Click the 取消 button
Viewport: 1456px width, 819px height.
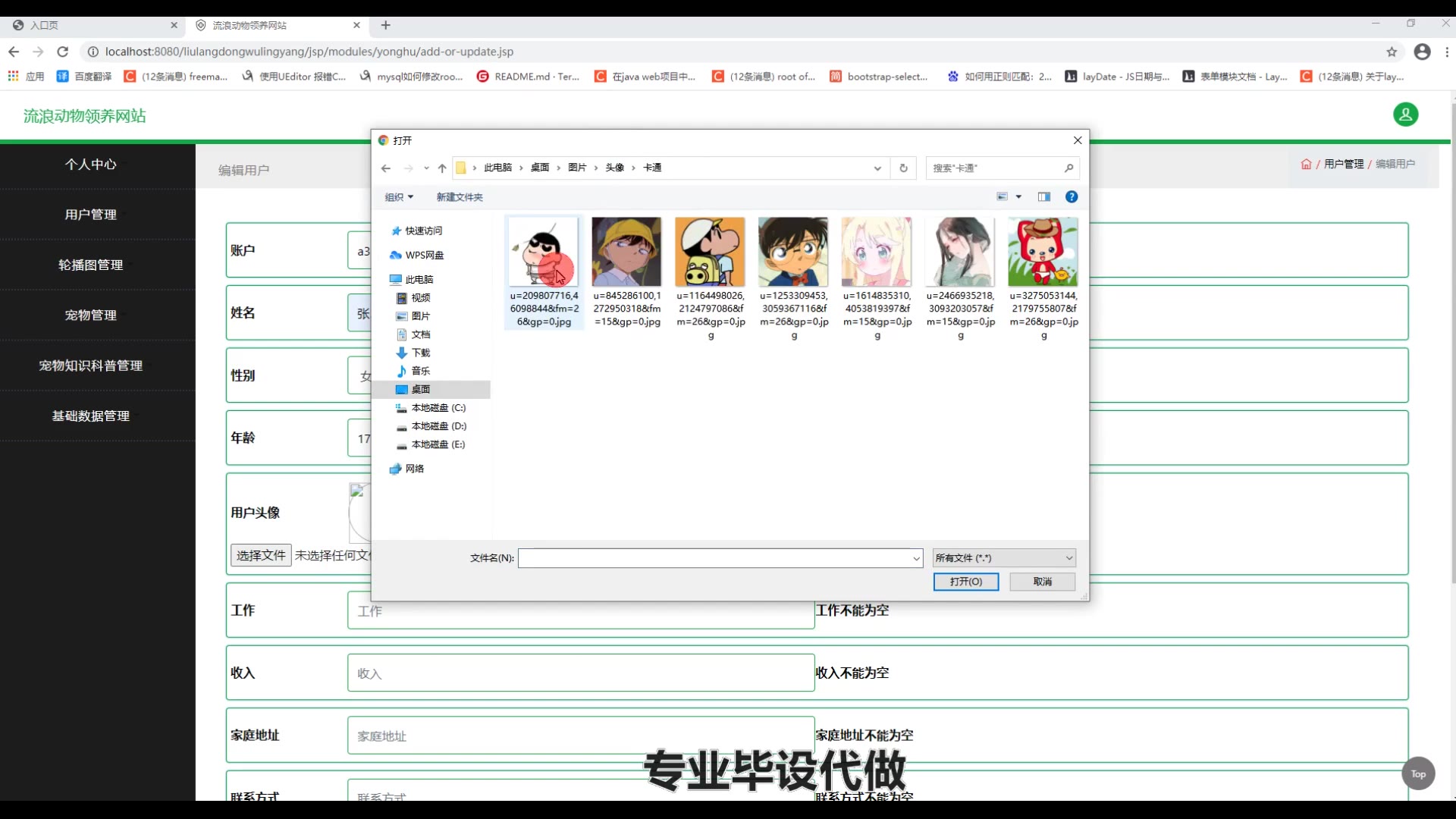point(1043,582)
